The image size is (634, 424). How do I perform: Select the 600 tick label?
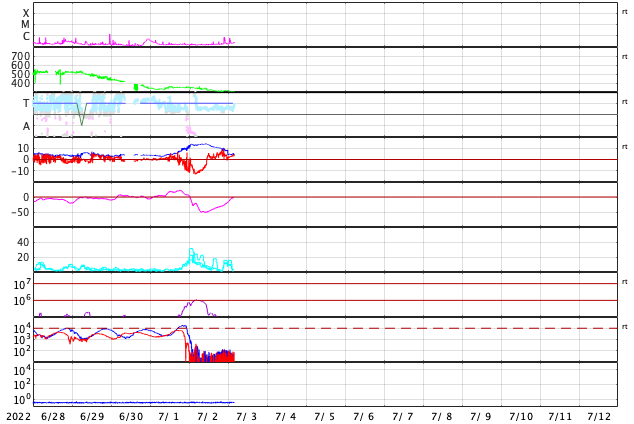click(x=21, y=65)
